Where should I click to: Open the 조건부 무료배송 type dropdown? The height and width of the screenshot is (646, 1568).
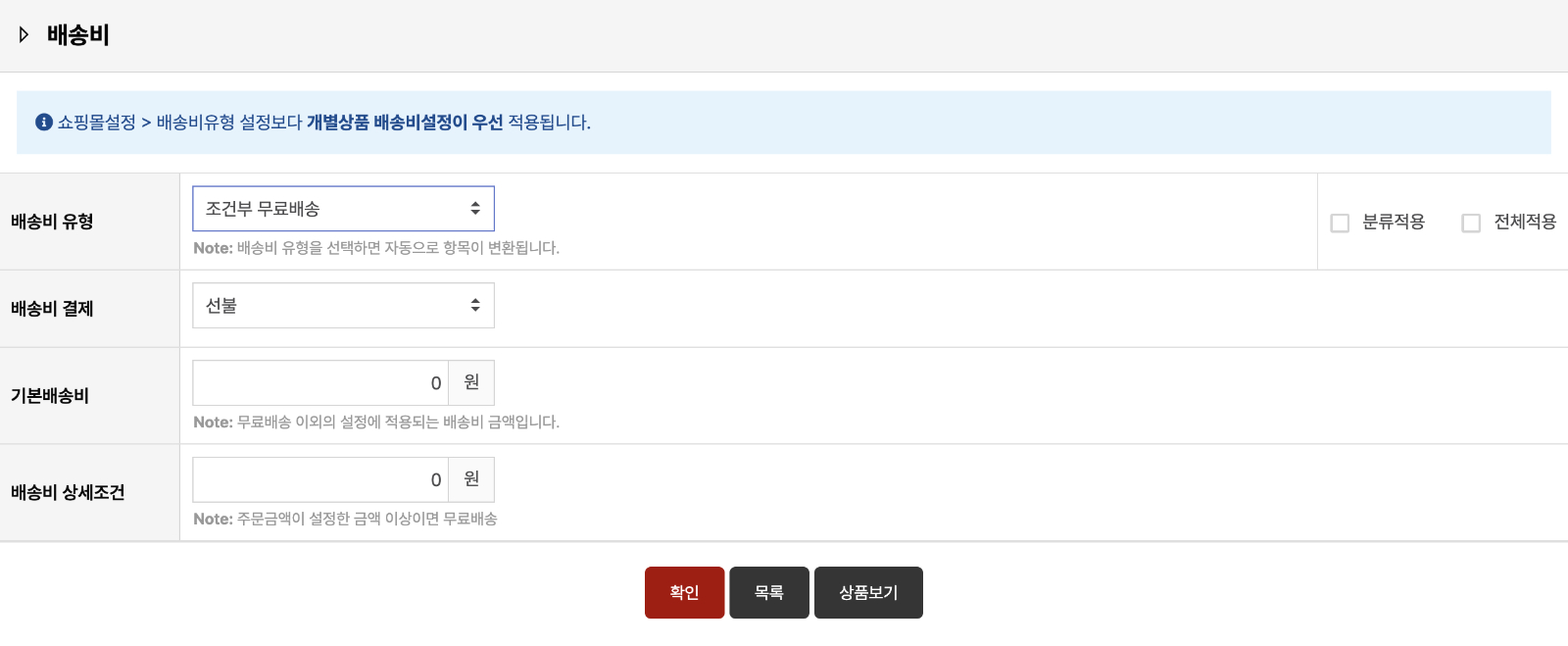(343, 209)
